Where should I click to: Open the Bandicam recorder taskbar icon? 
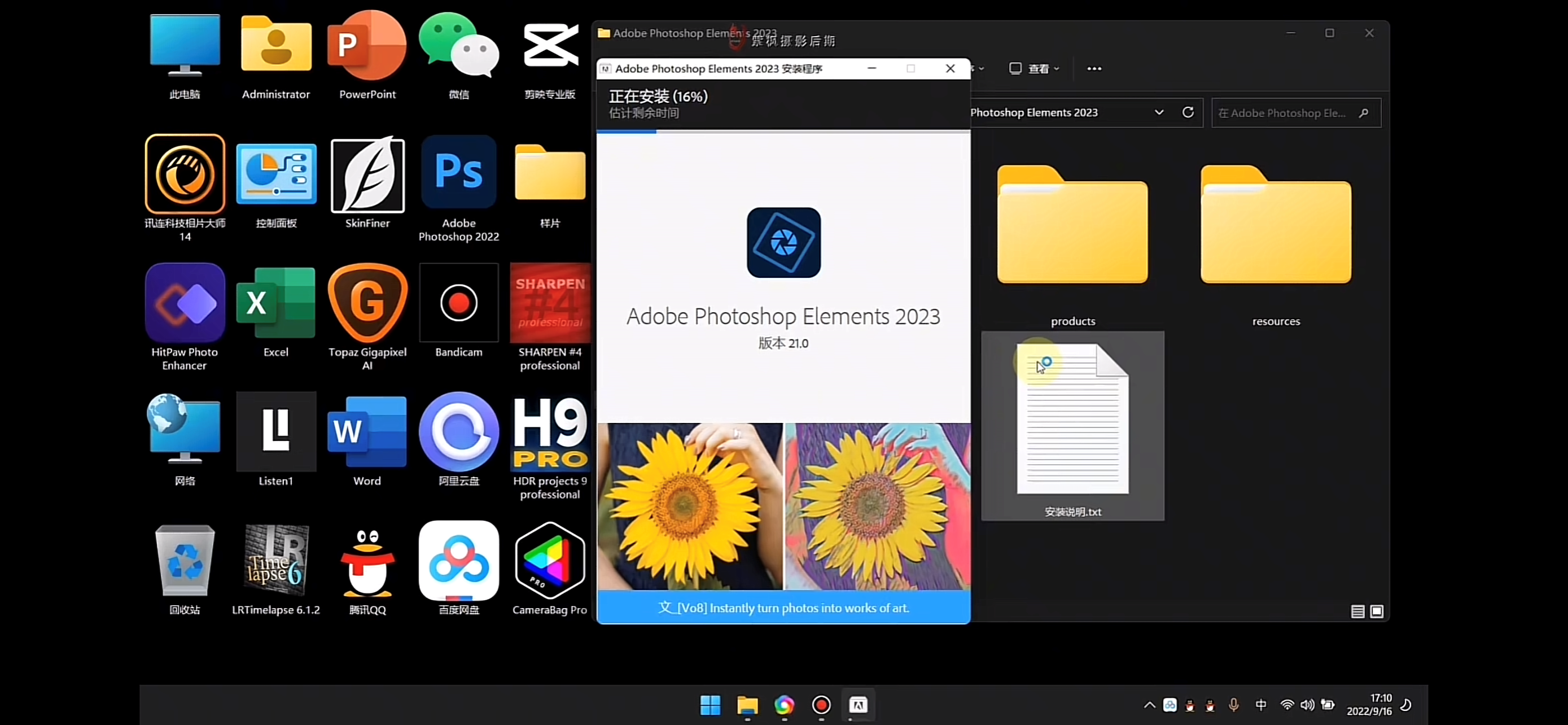click(x=821, y=705)
